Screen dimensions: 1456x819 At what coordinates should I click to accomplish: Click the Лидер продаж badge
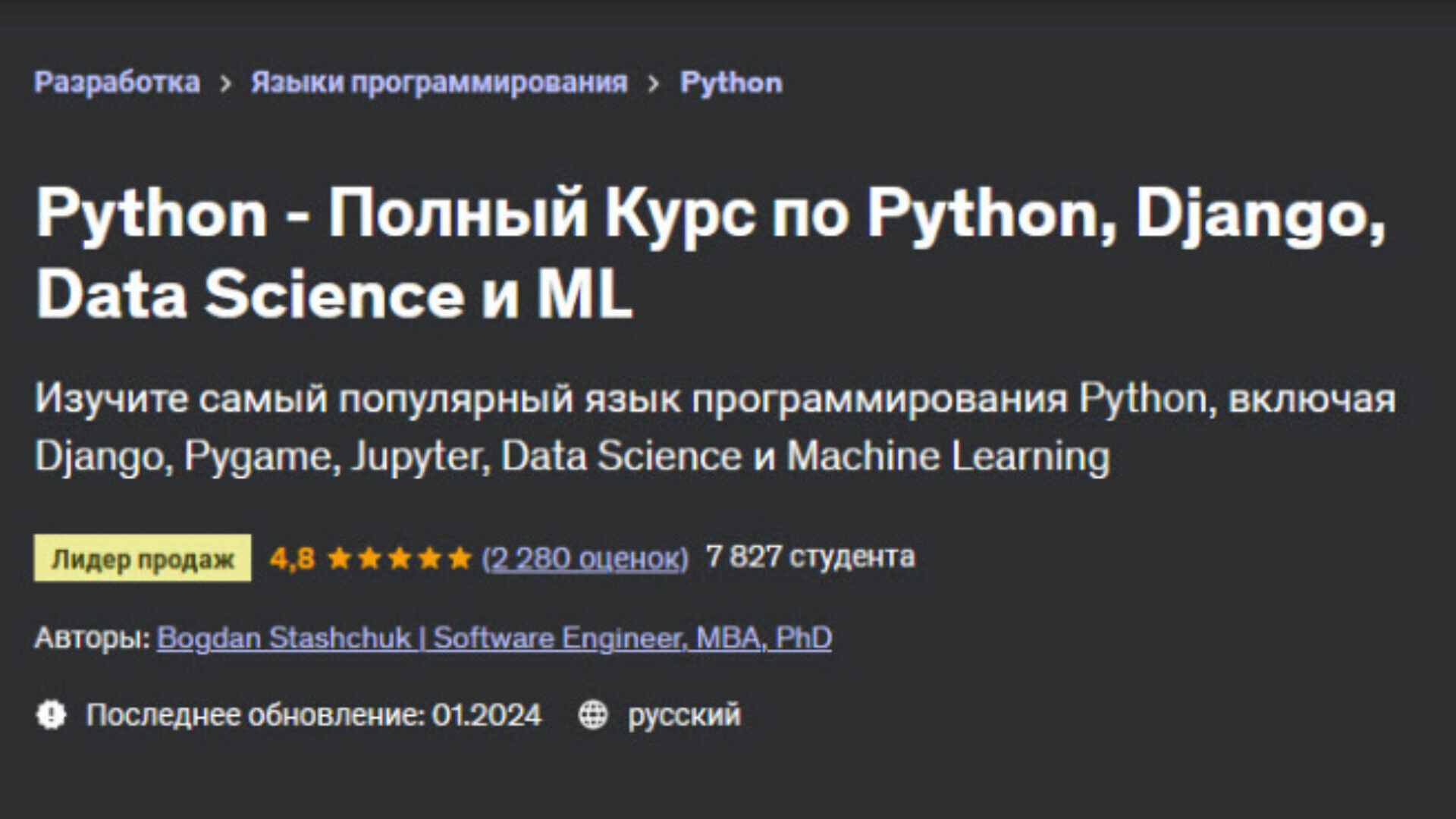click(143, 559)
